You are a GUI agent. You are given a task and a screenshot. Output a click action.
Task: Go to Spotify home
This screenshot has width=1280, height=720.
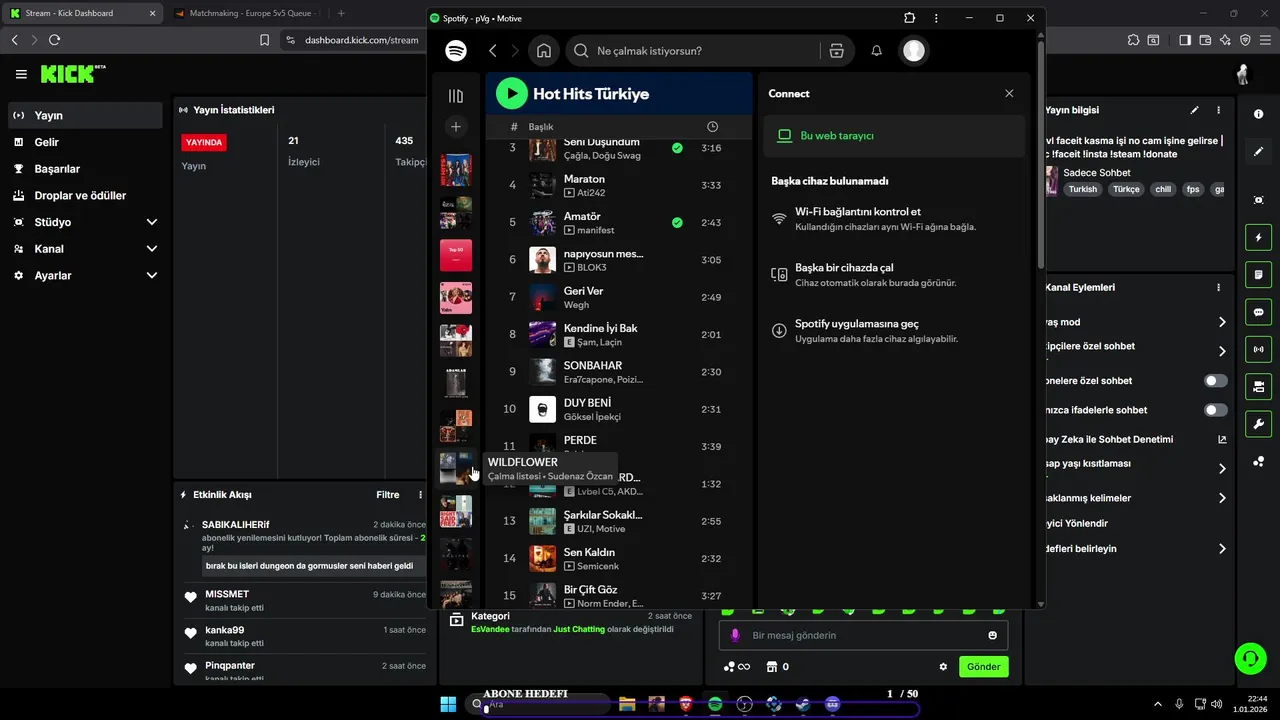(x=543, y=51)
